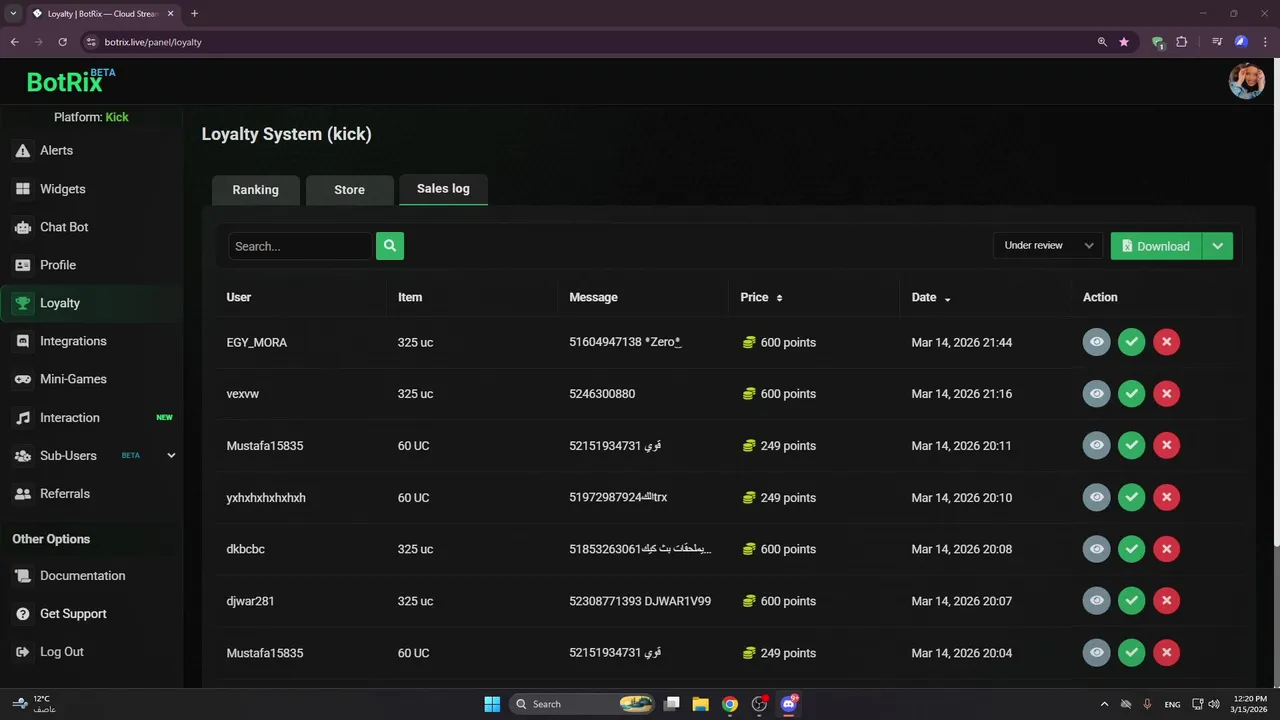This screenshot has height=720, width=1280.
Task: Reject djwar281's purchase
Action: 1166,601
